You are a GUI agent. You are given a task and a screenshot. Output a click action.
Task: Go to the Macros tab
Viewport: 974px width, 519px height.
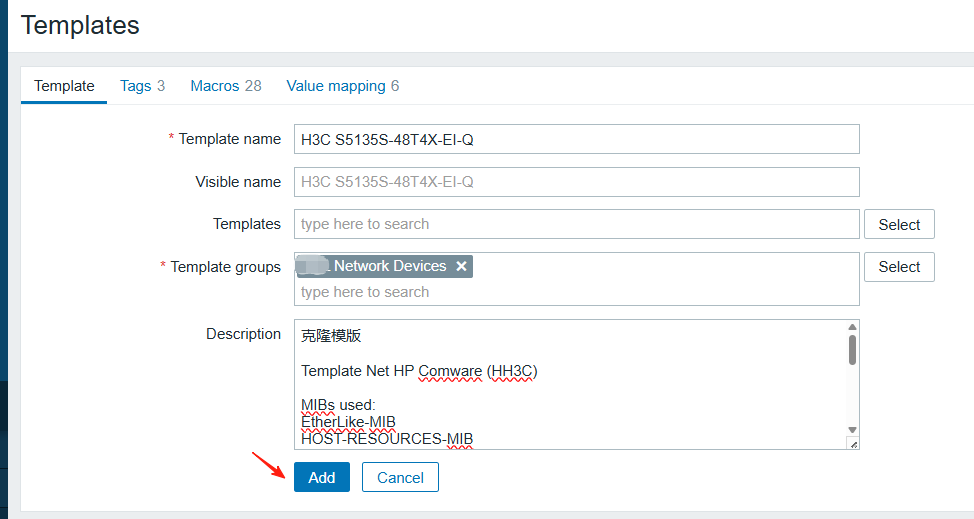(x=225, y=86)
